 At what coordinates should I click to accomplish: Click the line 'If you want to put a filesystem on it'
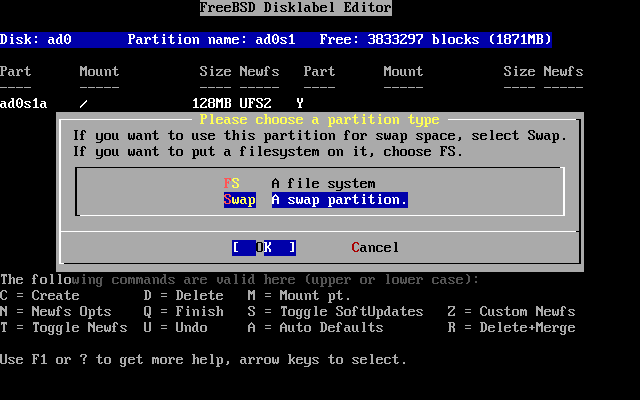(268, 152)
